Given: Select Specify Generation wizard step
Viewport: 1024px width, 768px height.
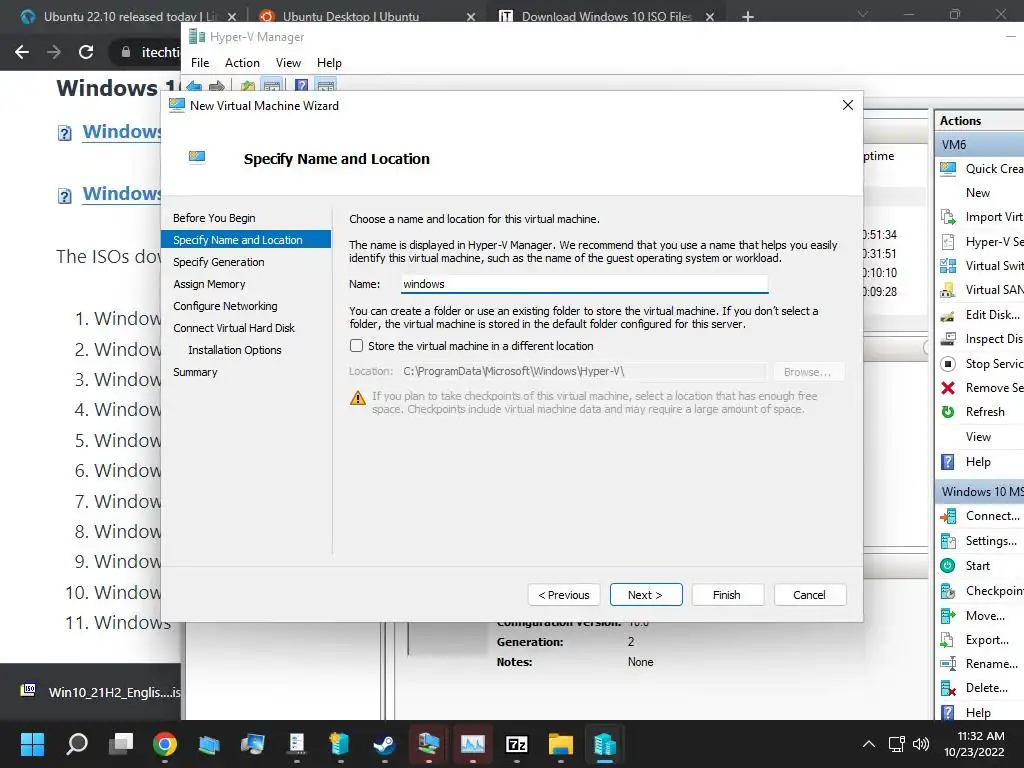Looking at the screenshot, I should point(219,262).
